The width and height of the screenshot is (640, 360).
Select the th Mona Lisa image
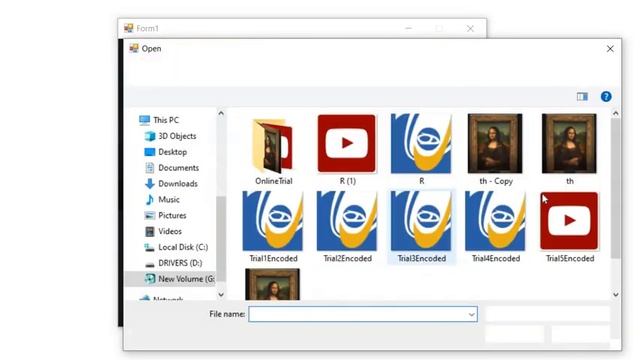[x=569, y=143]
